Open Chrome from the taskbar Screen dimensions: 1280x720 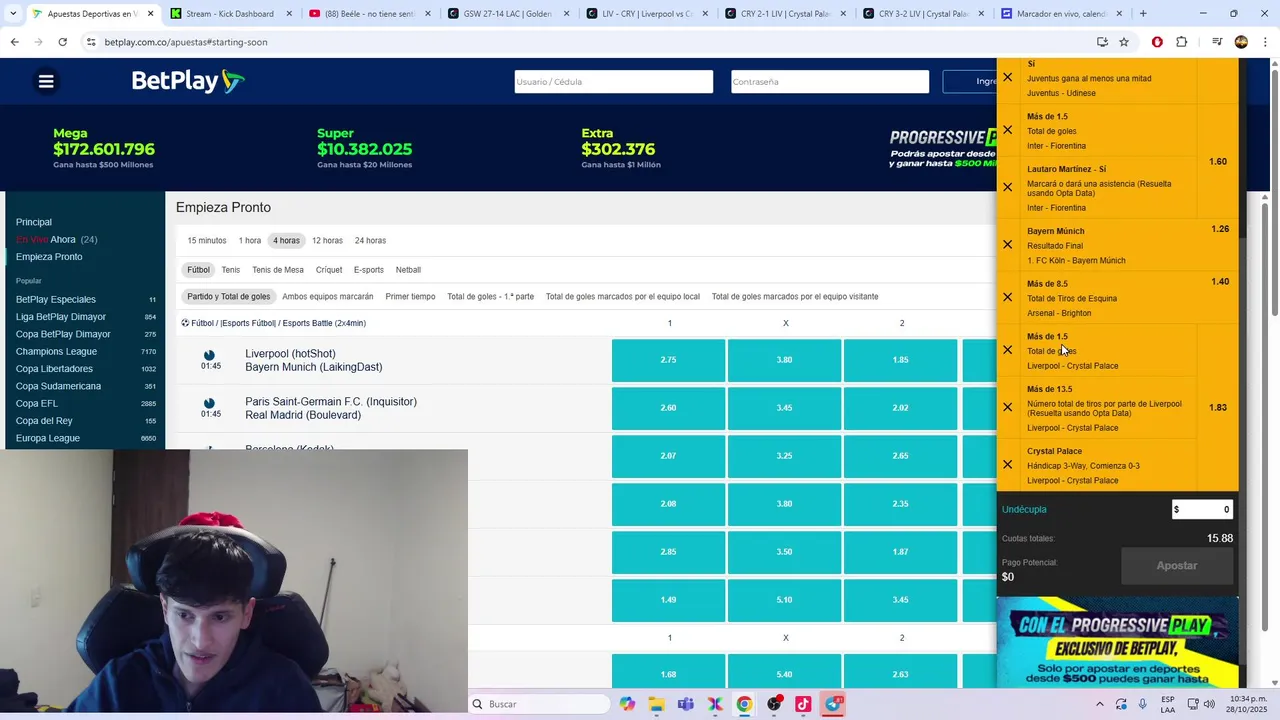745,704
